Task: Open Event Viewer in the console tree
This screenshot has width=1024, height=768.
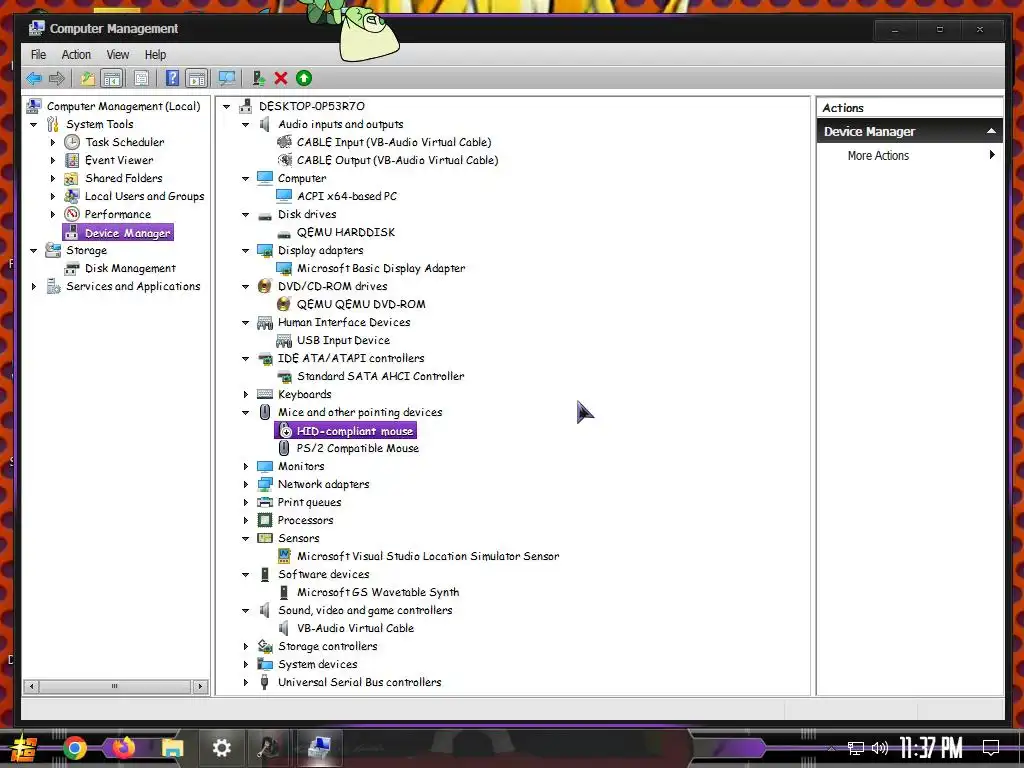Action: point(119,160)
